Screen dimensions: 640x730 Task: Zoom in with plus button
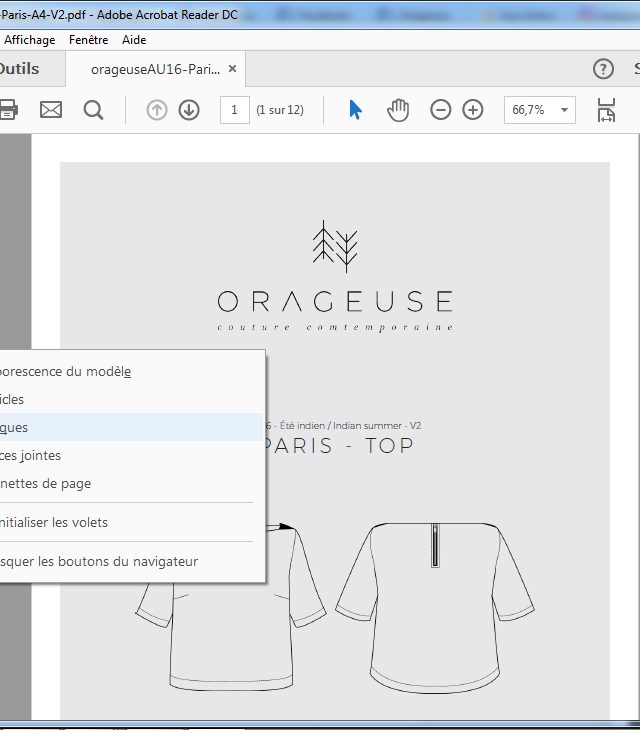(x=473, y=110)
